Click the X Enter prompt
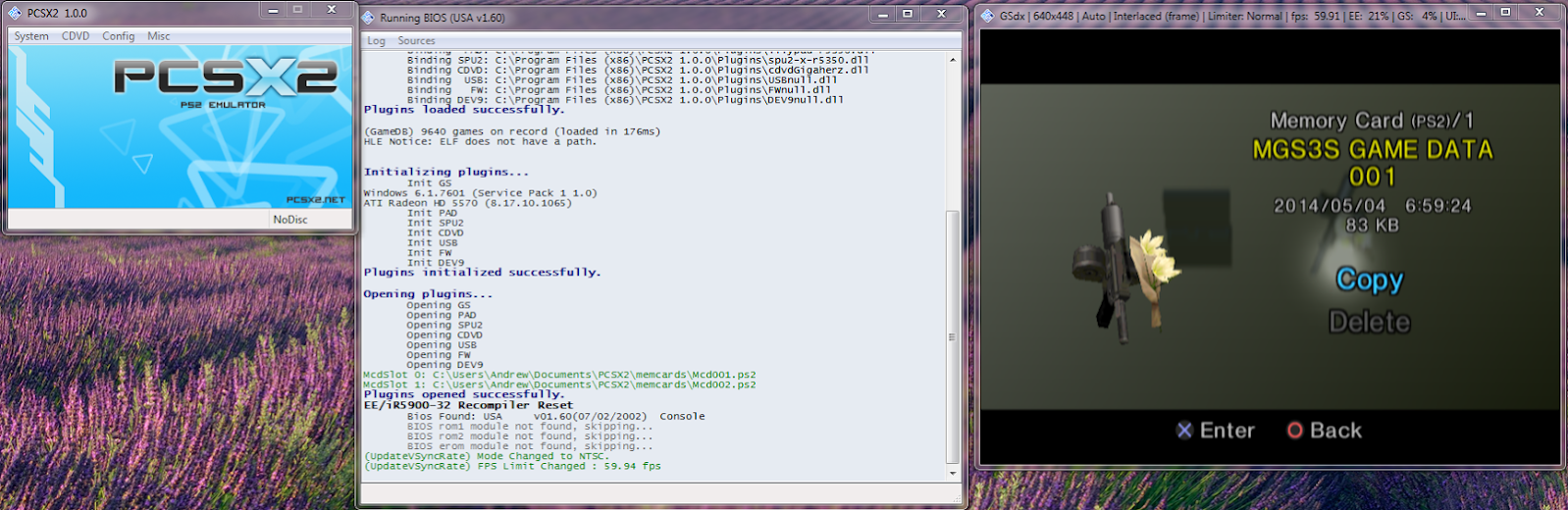Viewport: 1568px width, 510px height. 1216,431
